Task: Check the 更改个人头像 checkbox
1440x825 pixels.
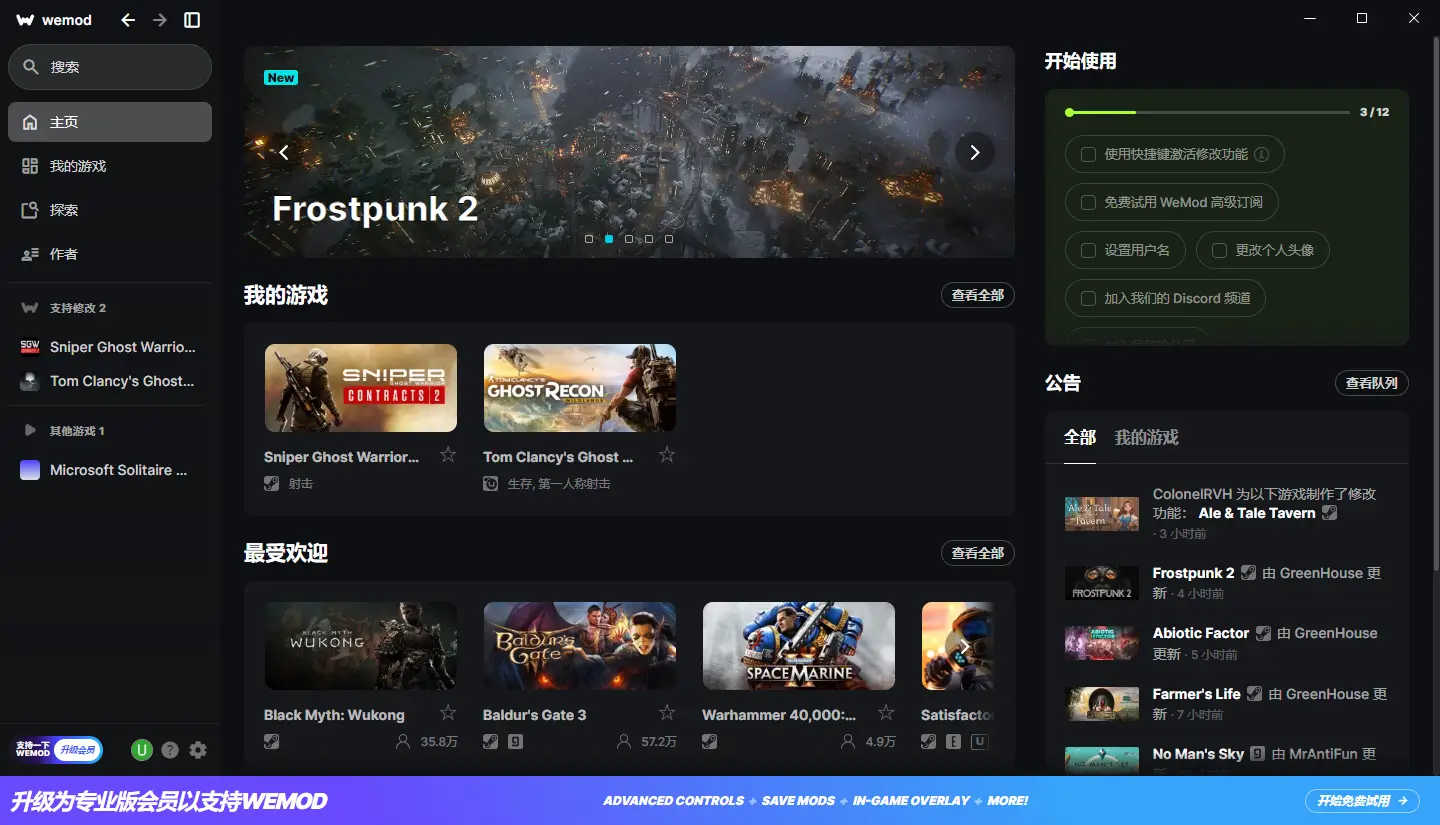Action: (1219, 250)
